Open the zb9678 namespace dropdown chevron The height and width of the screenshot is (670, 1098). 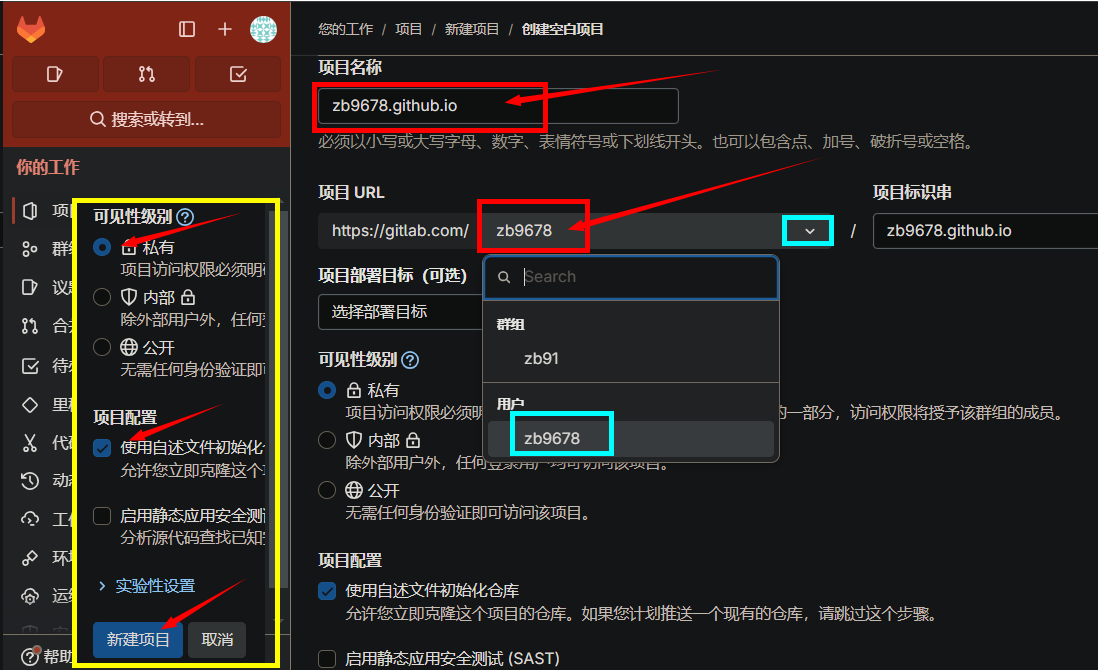coord(809,231)
